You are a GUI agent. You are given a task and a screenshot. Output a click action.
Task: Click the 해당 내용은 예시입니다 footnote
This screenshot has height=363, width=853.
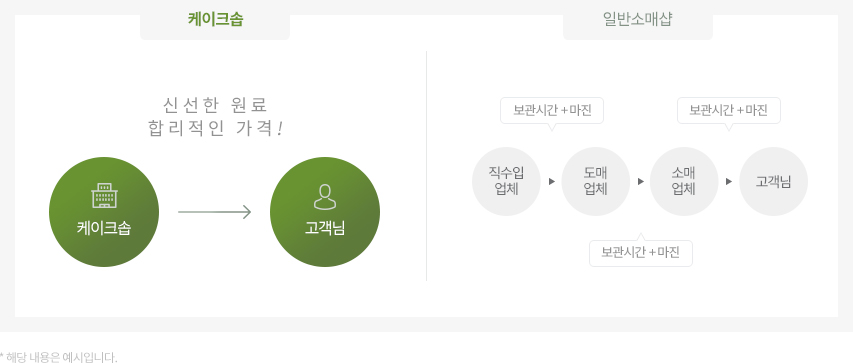coord(59,358)
